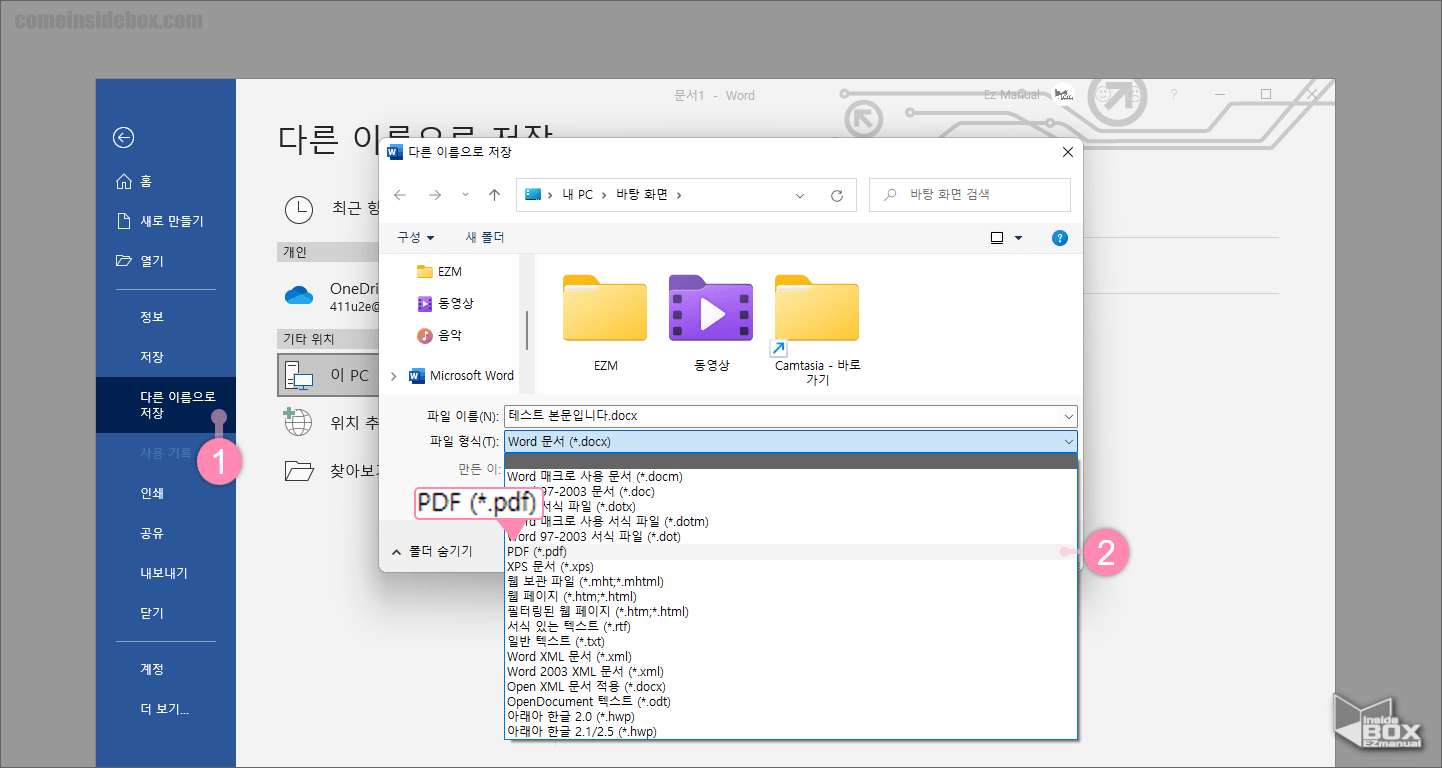1442x768 pixels.
Task: Change the view layout icon
Action: pyautogui.click(x=997, y=238)
